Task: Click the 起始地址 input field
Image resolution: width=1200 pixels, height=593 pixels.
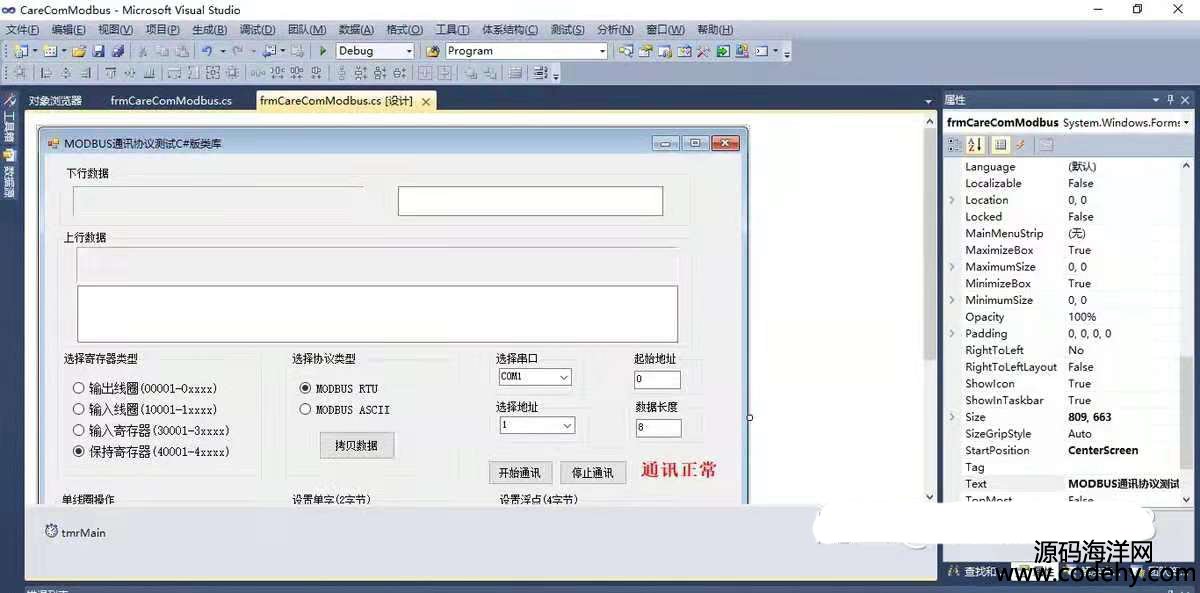Action: pos(657,380)
